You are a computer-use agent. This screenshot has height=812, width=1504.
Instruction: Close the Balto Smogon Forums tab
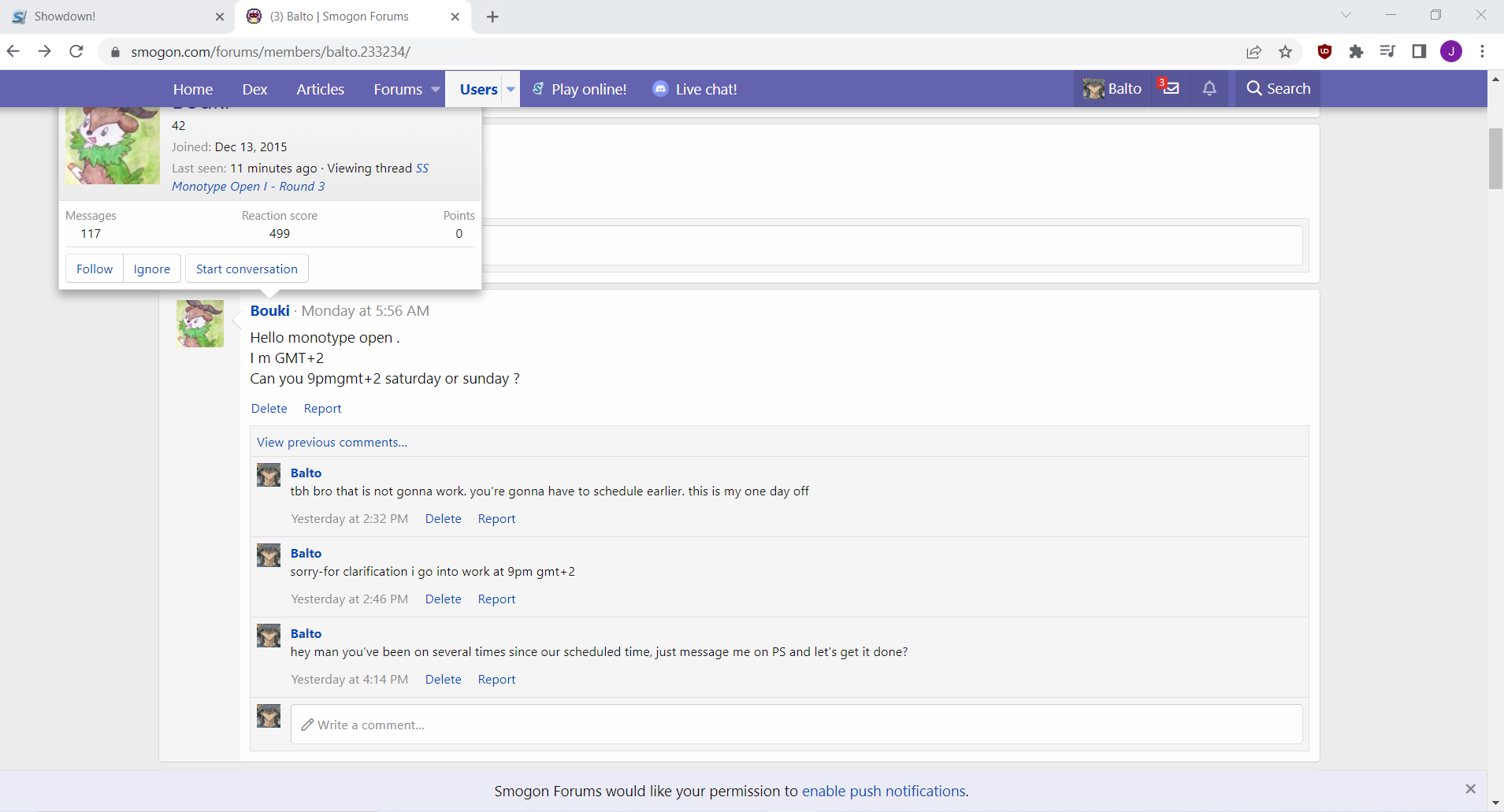pyautogui.click(x=455, y=17)
